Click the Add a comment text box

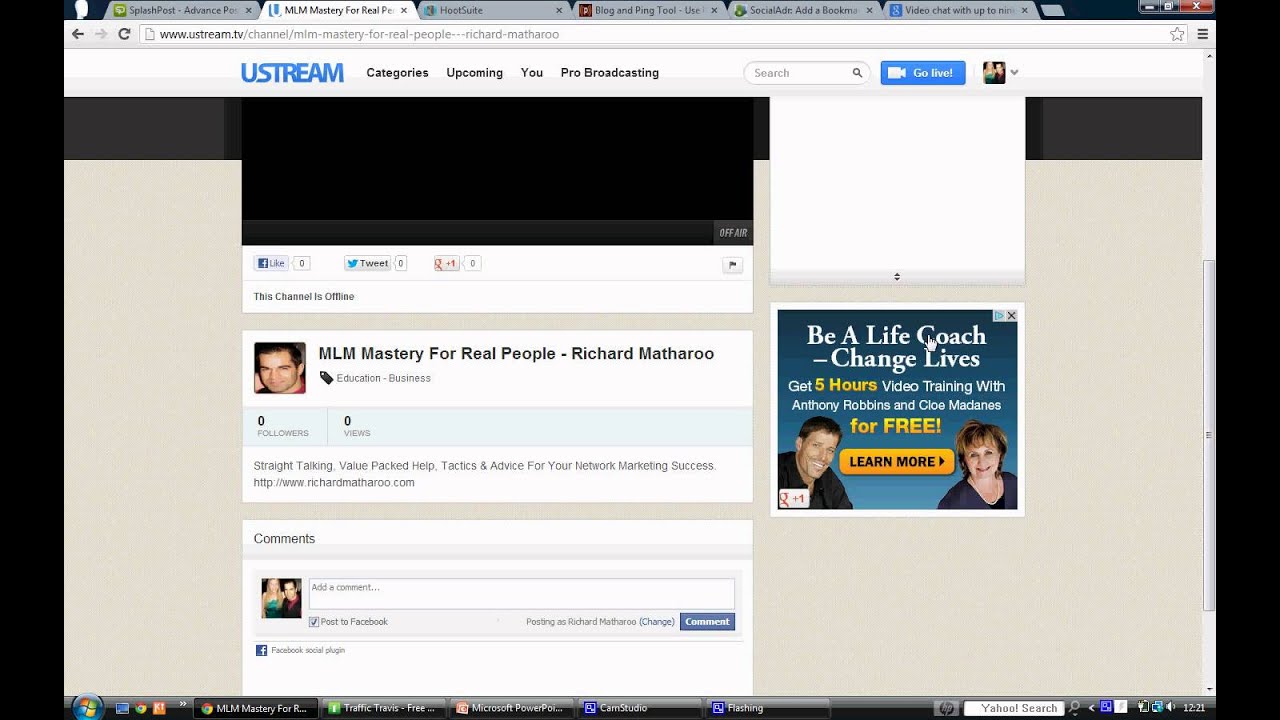tap(521, 593)
